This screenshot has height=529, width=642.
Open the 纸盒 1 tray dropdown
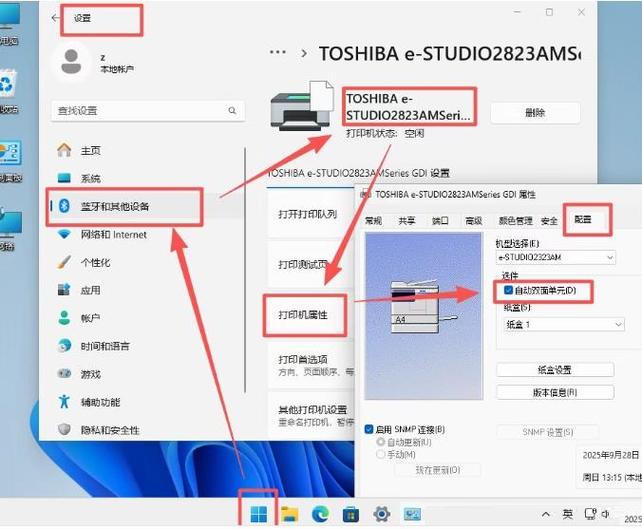tap(564, 325)
